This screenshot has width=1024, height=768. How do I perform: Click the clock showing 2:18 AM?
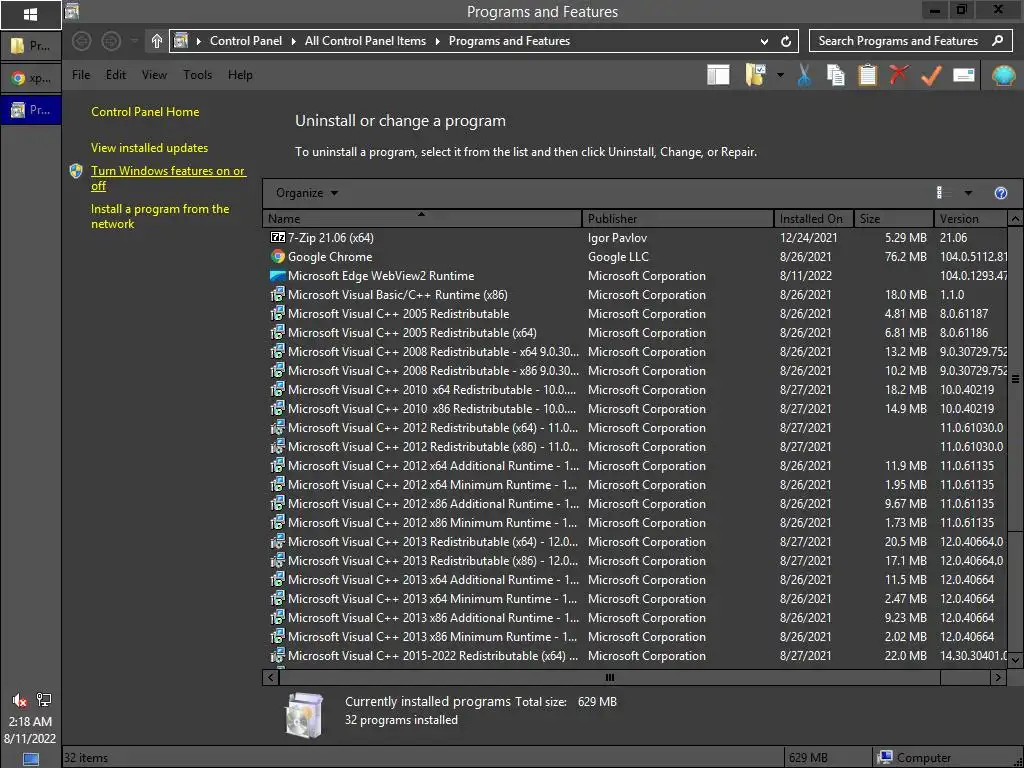30,722
